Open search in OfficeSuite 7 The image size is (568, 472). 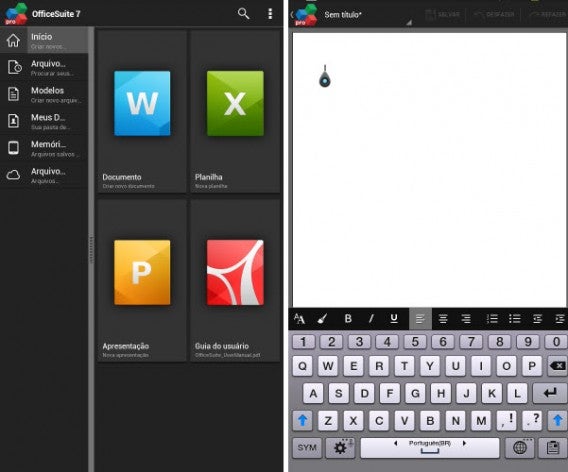[243, 14]
